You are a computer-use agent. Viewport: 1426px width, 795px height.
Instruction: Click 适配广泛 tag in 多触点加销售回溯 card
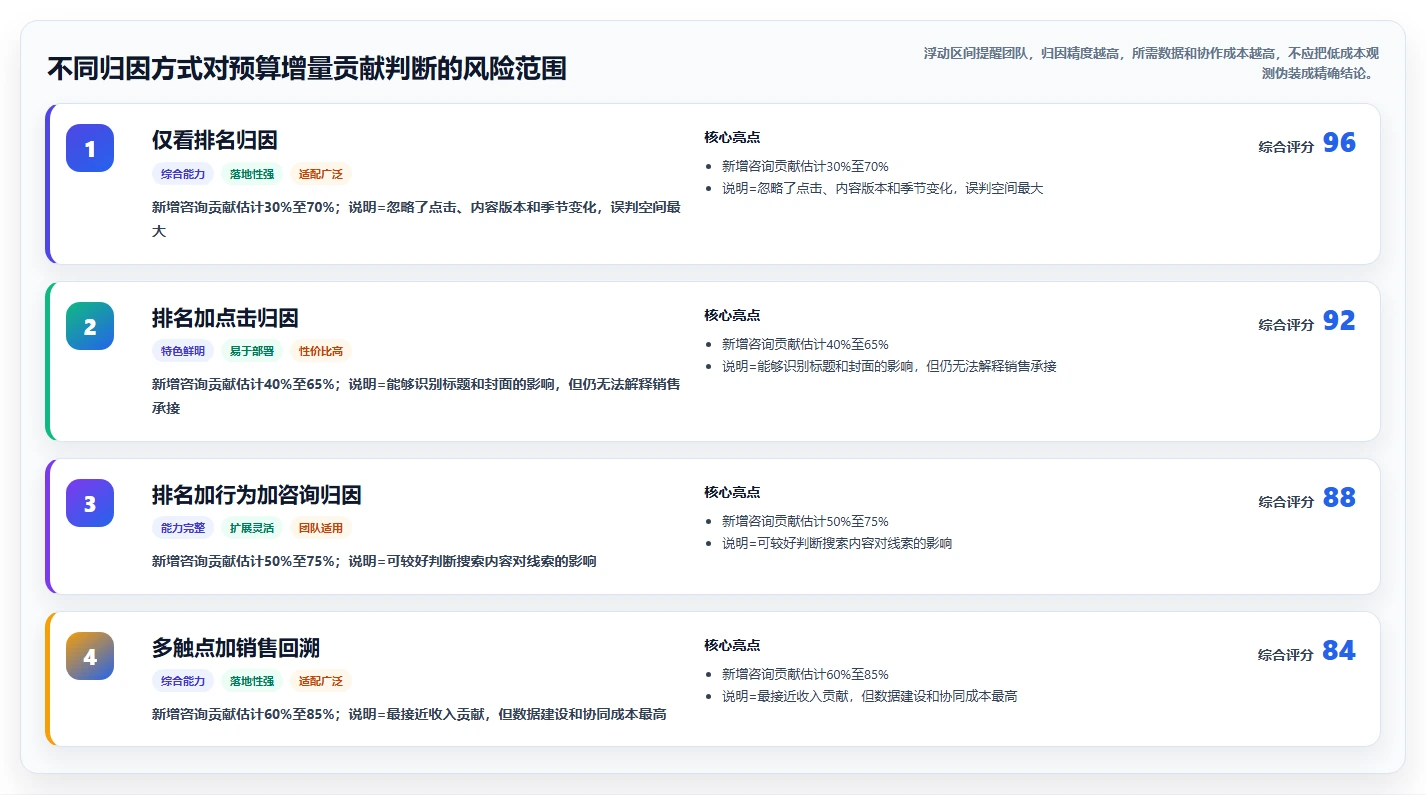pos(321,681)
